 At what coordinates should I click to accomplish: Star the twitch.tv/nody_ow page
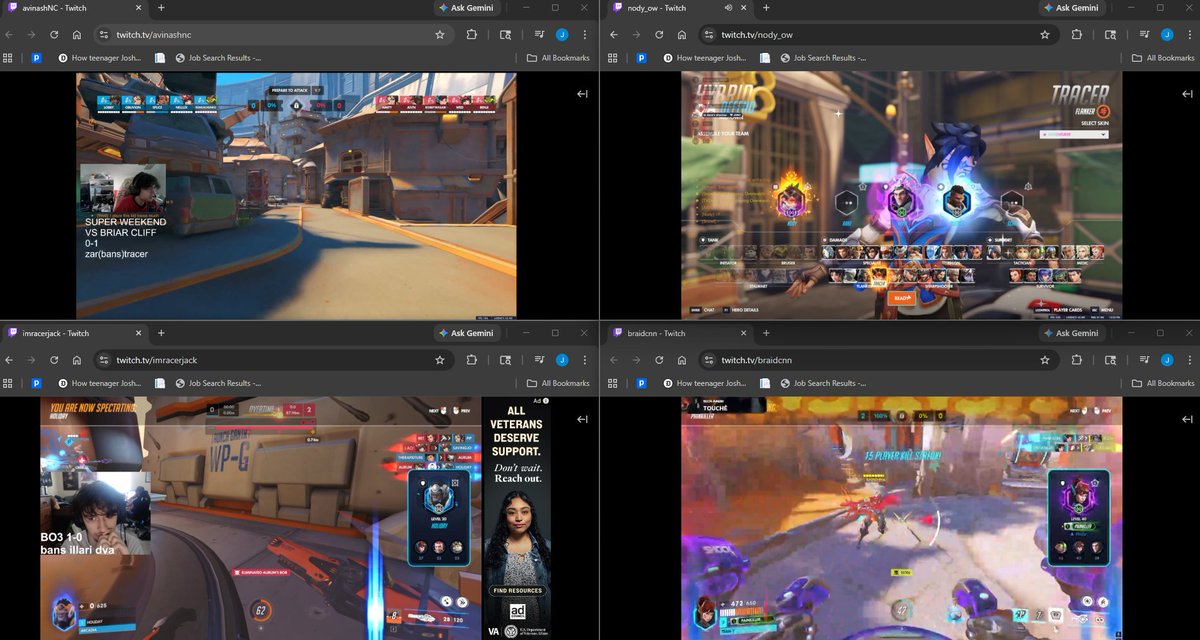click(1044, 34)
